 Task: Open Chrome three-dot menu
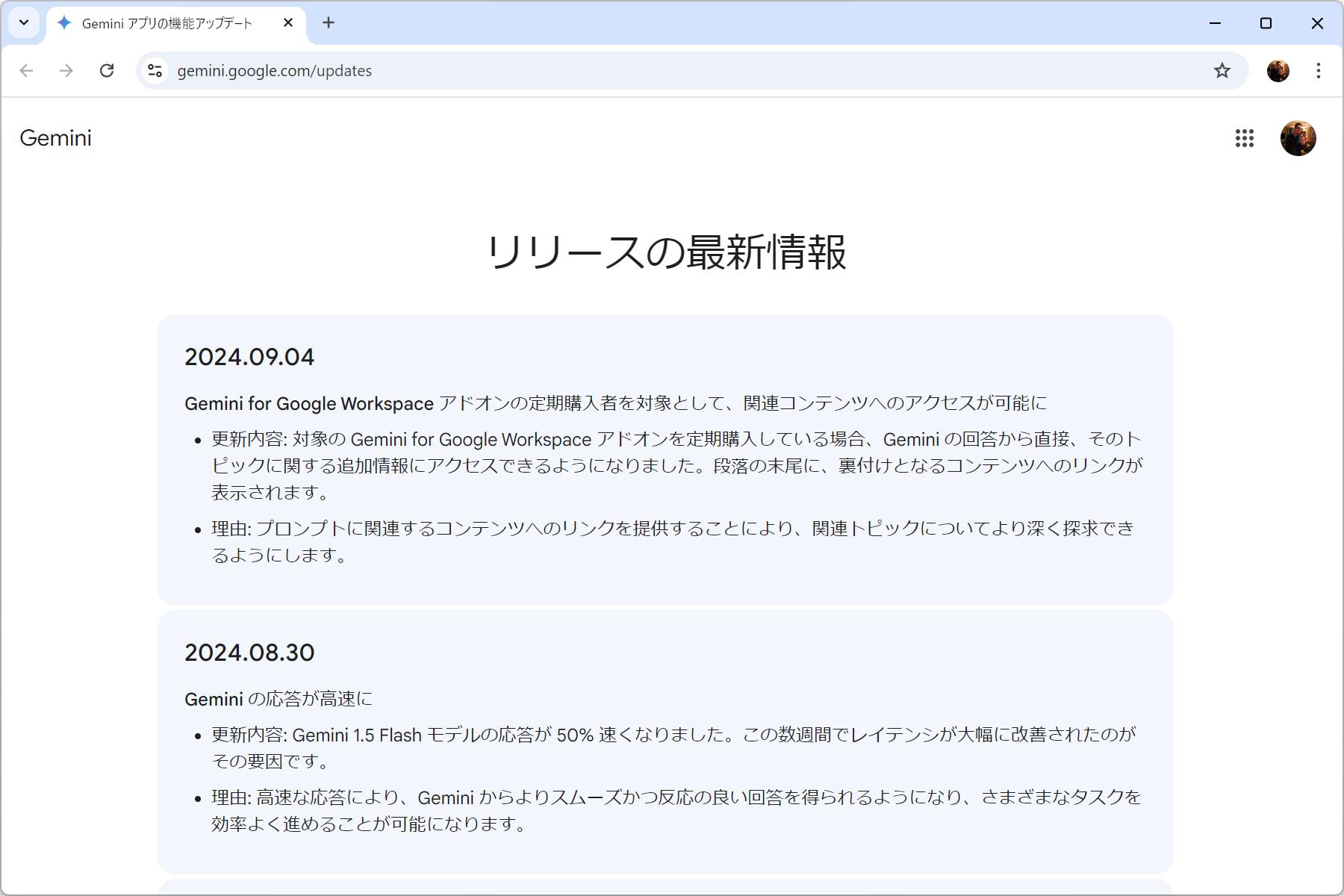click(1319, 70)
